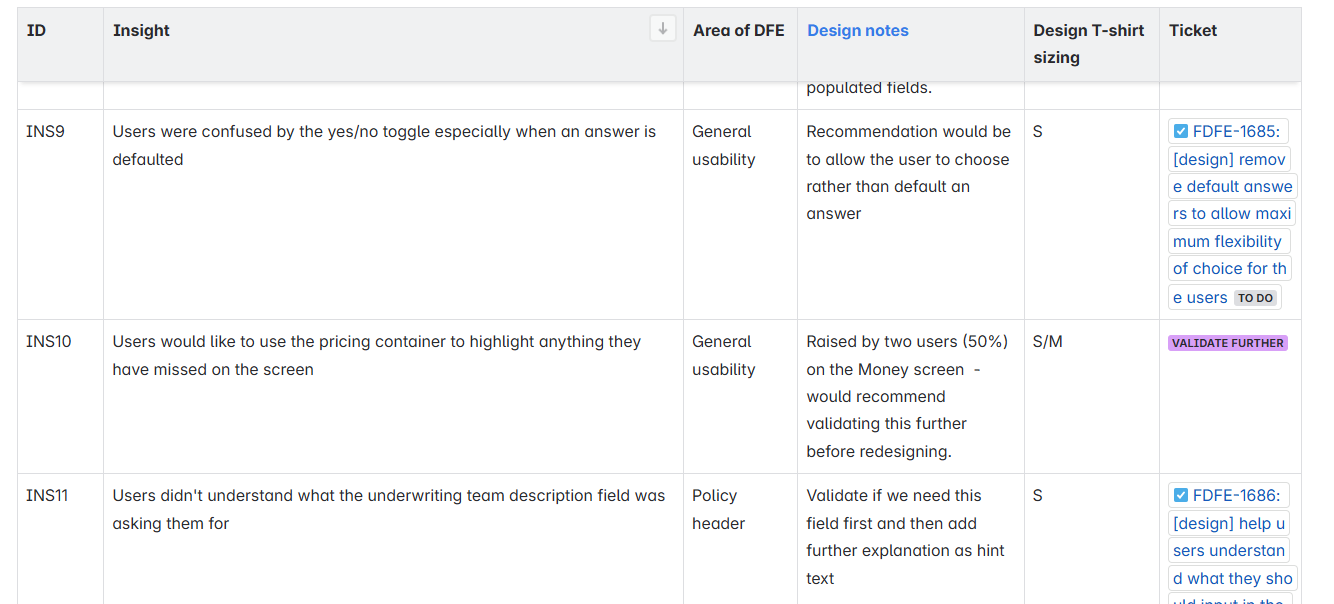Click the S/M sizing cell
This screenshot has width=1334, height=604.
[x=1047, y=342]
